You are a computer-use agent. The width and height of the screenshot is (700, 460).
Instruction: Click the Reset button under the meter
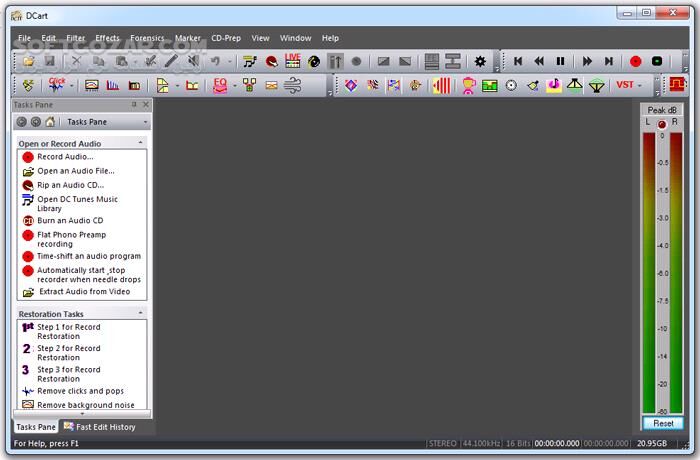click(661, 423)
